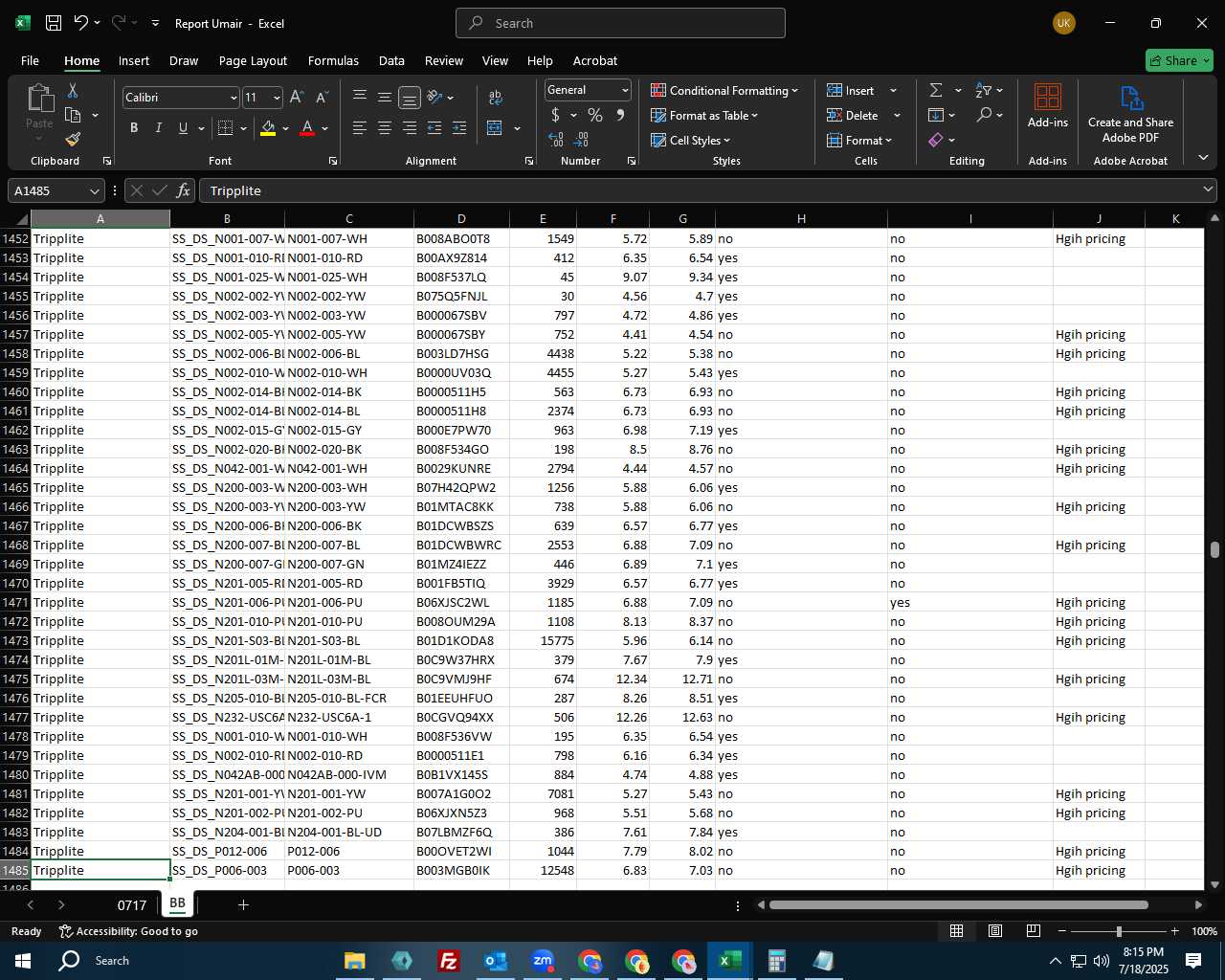Toggle Wrap Text
Viewport: 1225px width, 980px height.
pyautogui.click(x=496, y=98)
